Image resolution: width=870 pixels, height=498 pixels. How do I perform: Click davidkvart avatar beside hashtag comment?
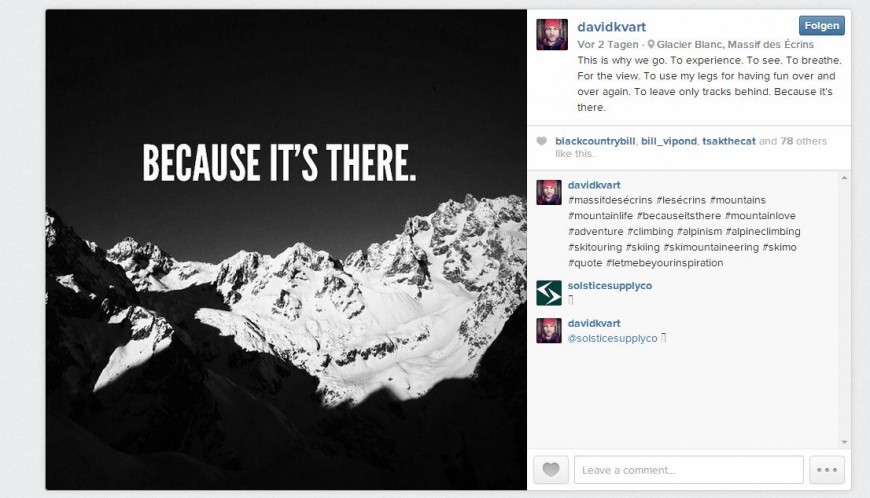pos(549,192)
